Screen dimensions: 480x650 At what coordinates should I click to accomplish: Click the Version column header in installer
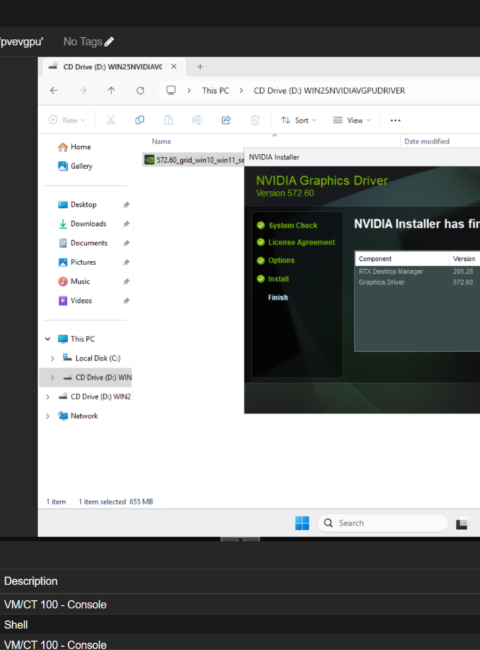click(x=464, y=259)
